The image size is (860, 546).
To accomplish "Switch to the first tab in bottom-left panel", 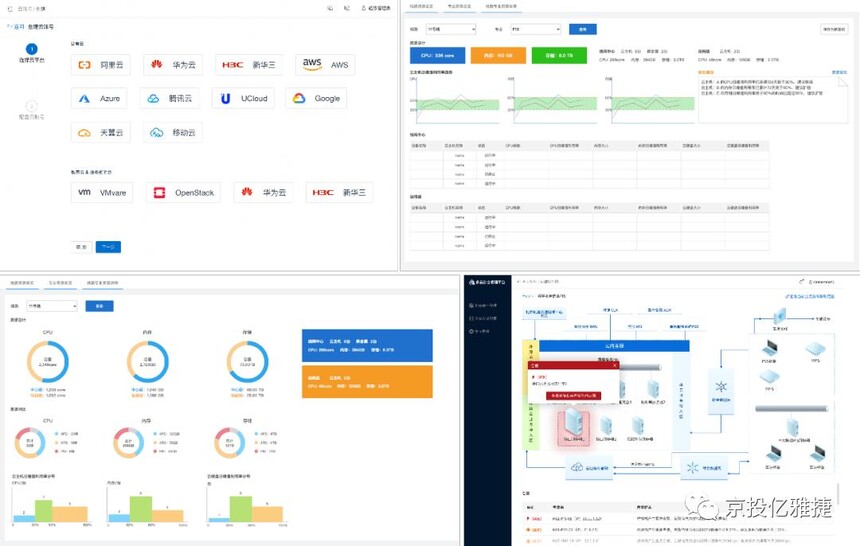I will (22, 283).
